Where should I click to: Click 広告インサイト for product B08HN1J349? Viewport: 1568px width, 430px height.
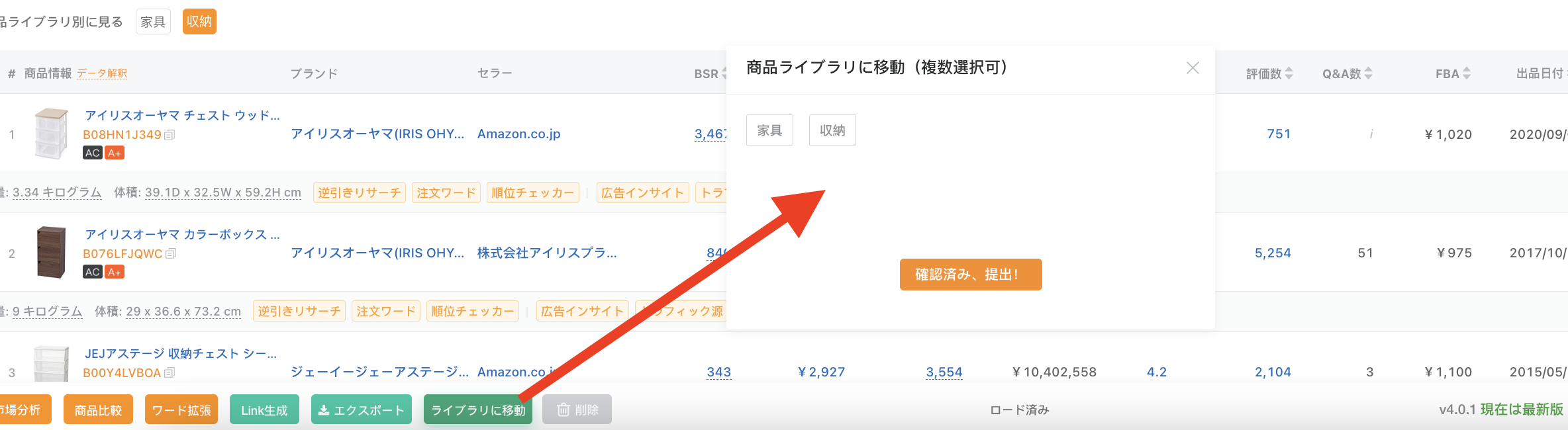pos(643,193)
